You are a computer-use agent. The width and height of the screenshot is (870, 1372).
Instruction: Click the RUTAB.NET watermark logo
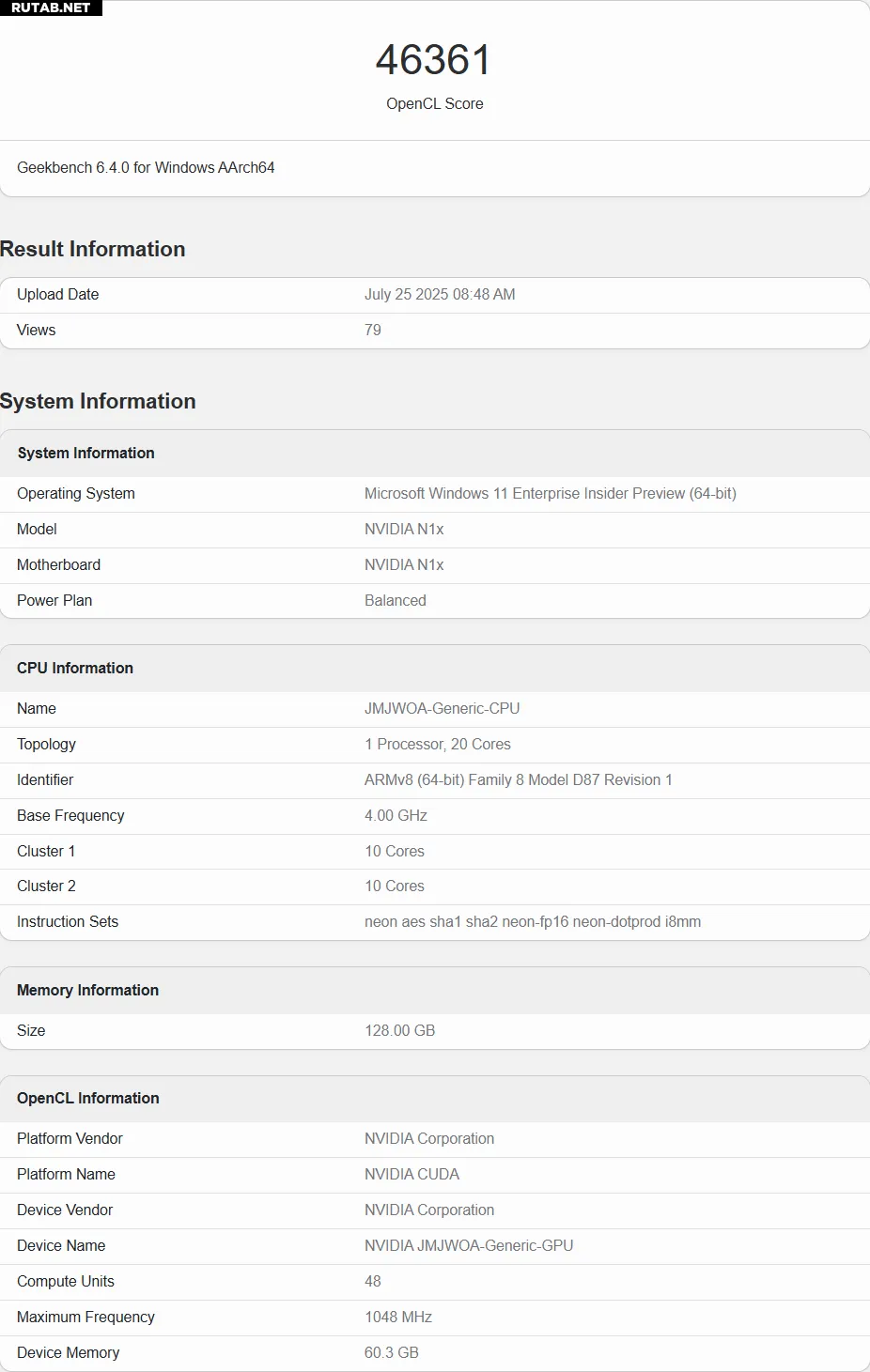[51, 8]
